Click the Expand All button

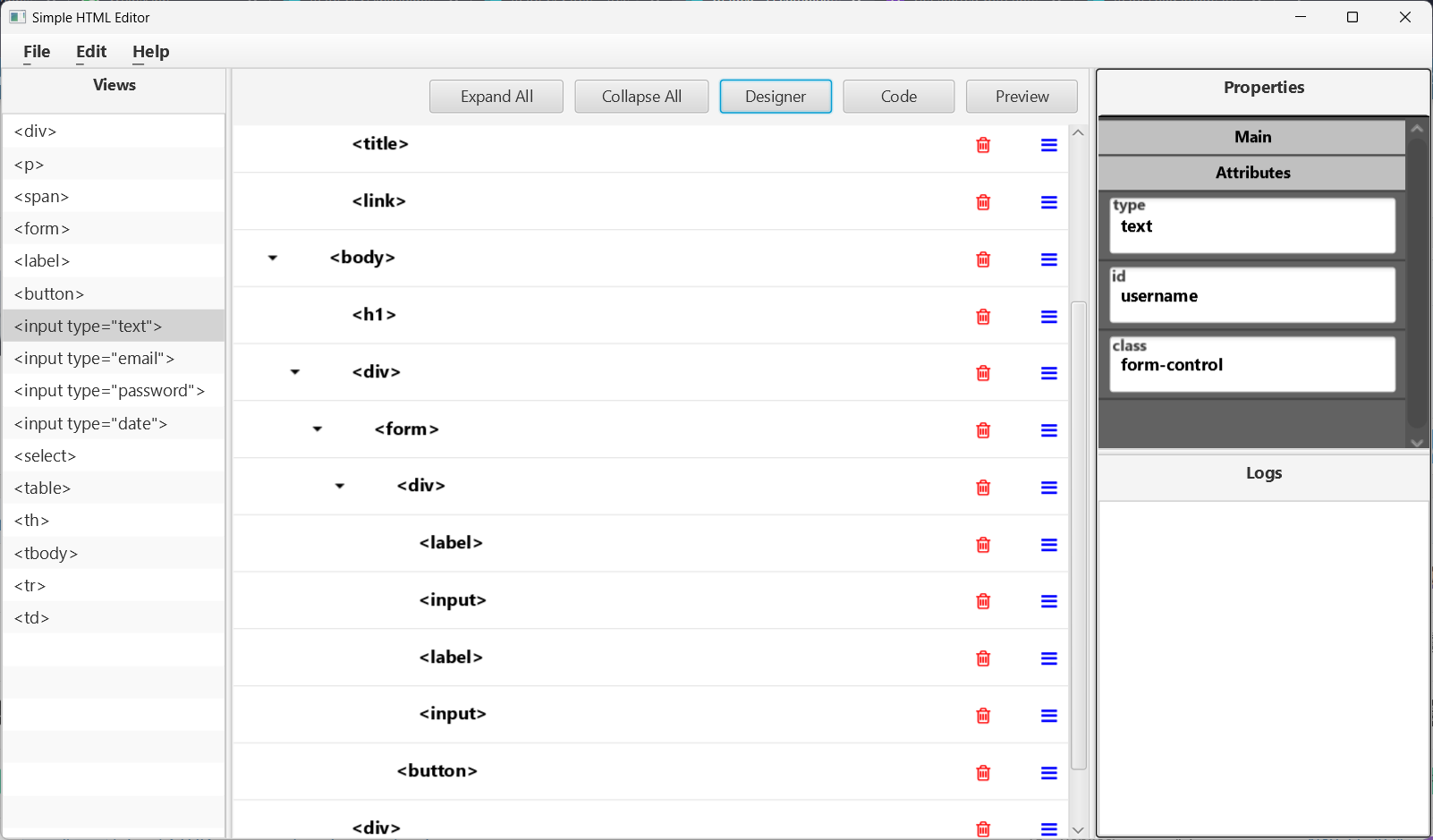(x=496, y=97)
